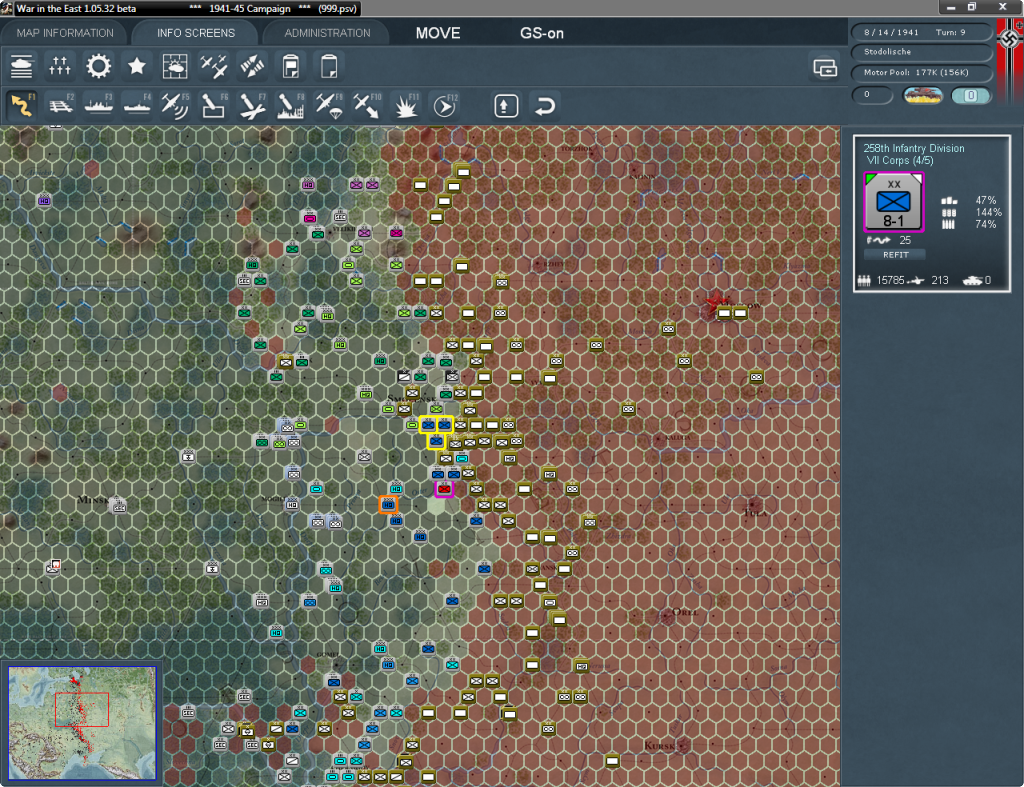
Task: Click the red star Moscow marker
Action: (718, 303)
